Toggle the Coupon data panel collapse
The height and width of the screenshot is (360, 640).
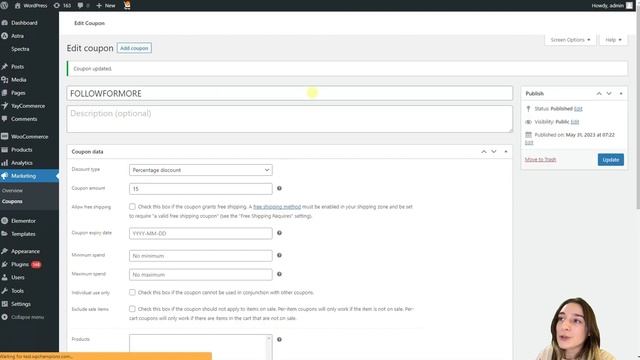tap(506, 152)
